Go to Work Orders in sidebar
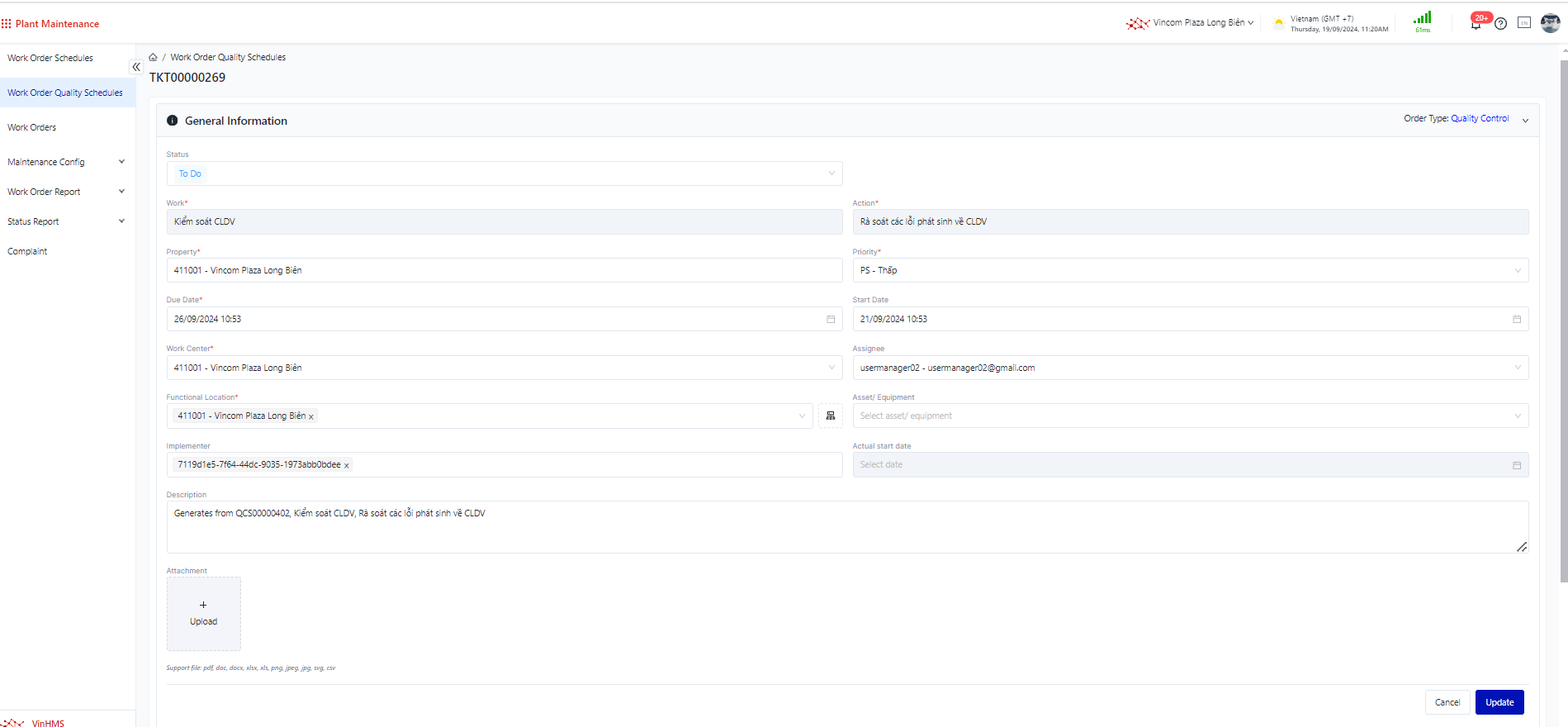This screenshot has width=1568, height=727. coord(32,127)
